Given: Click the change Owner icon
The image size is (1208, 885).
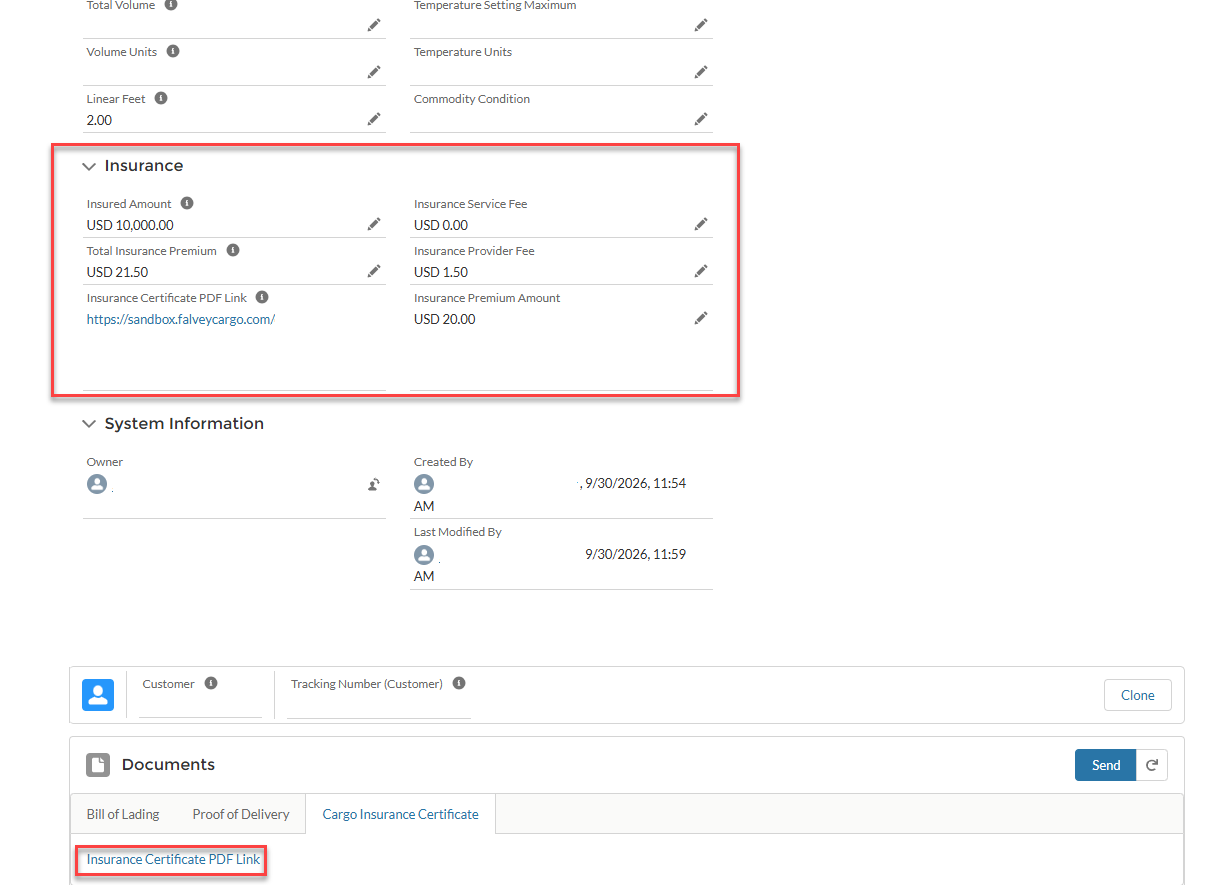Looking at the screenshot, I should pyautogui.click(x=374, y=485).
